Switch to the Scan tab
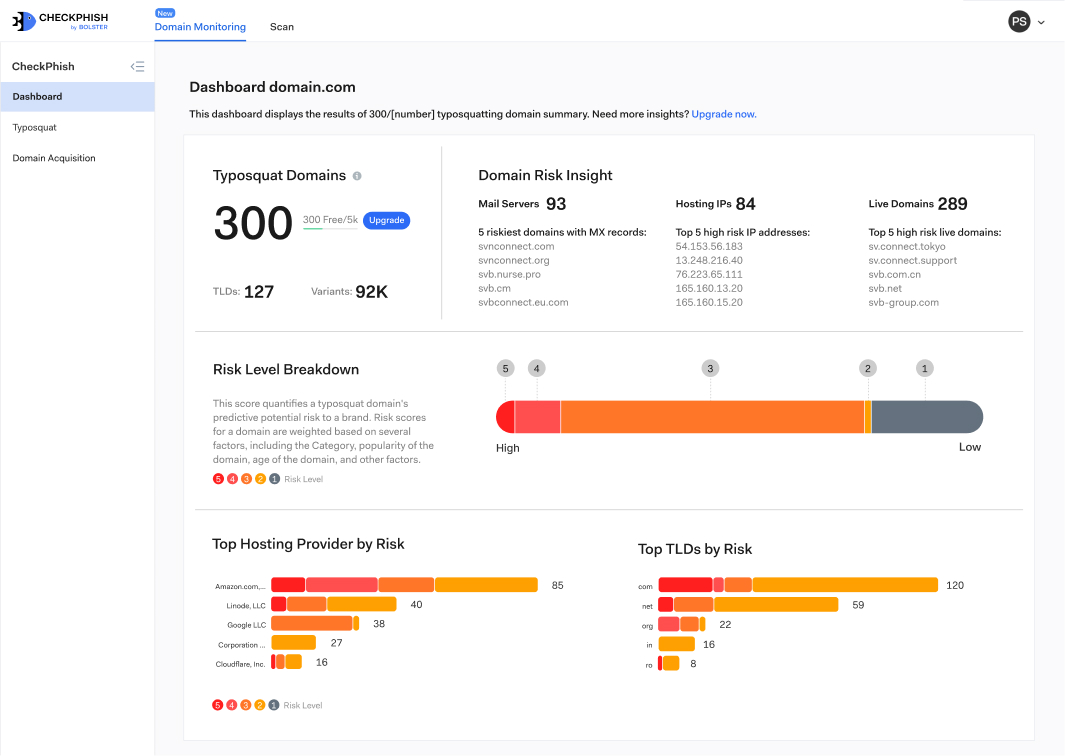This screenshot has height=756, width=1065. pyautogui.click(x=282, y=27)
